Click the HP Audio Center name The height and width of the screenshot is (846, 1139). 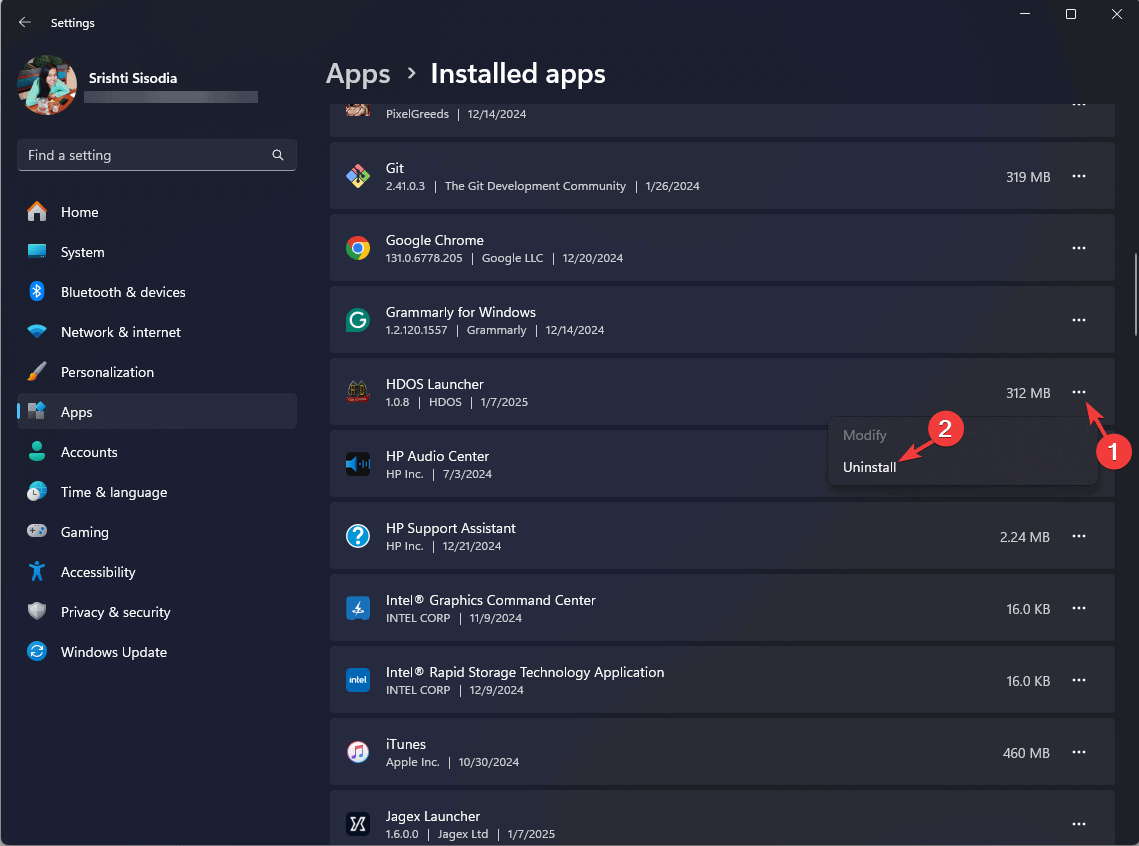point(437,456)
